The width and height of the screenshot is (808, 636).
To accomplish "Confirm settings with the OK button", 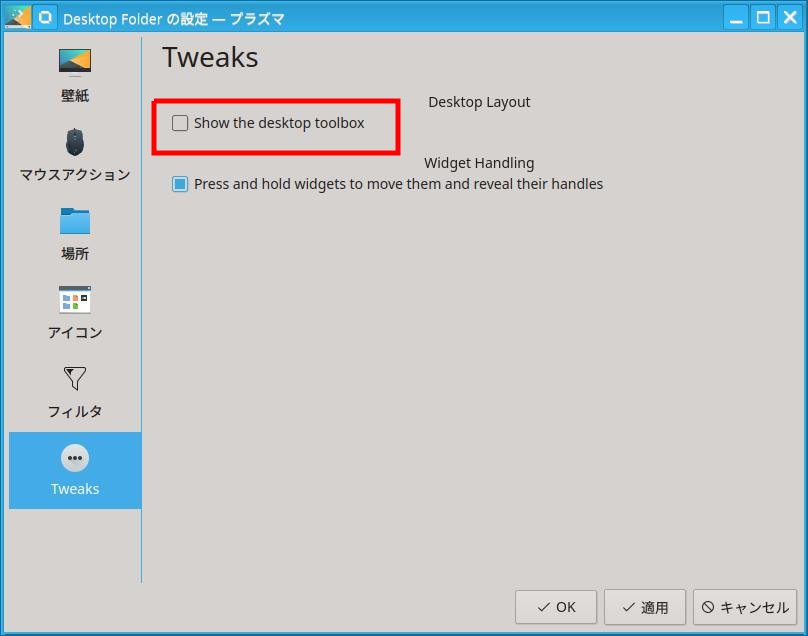I will 556,607.
